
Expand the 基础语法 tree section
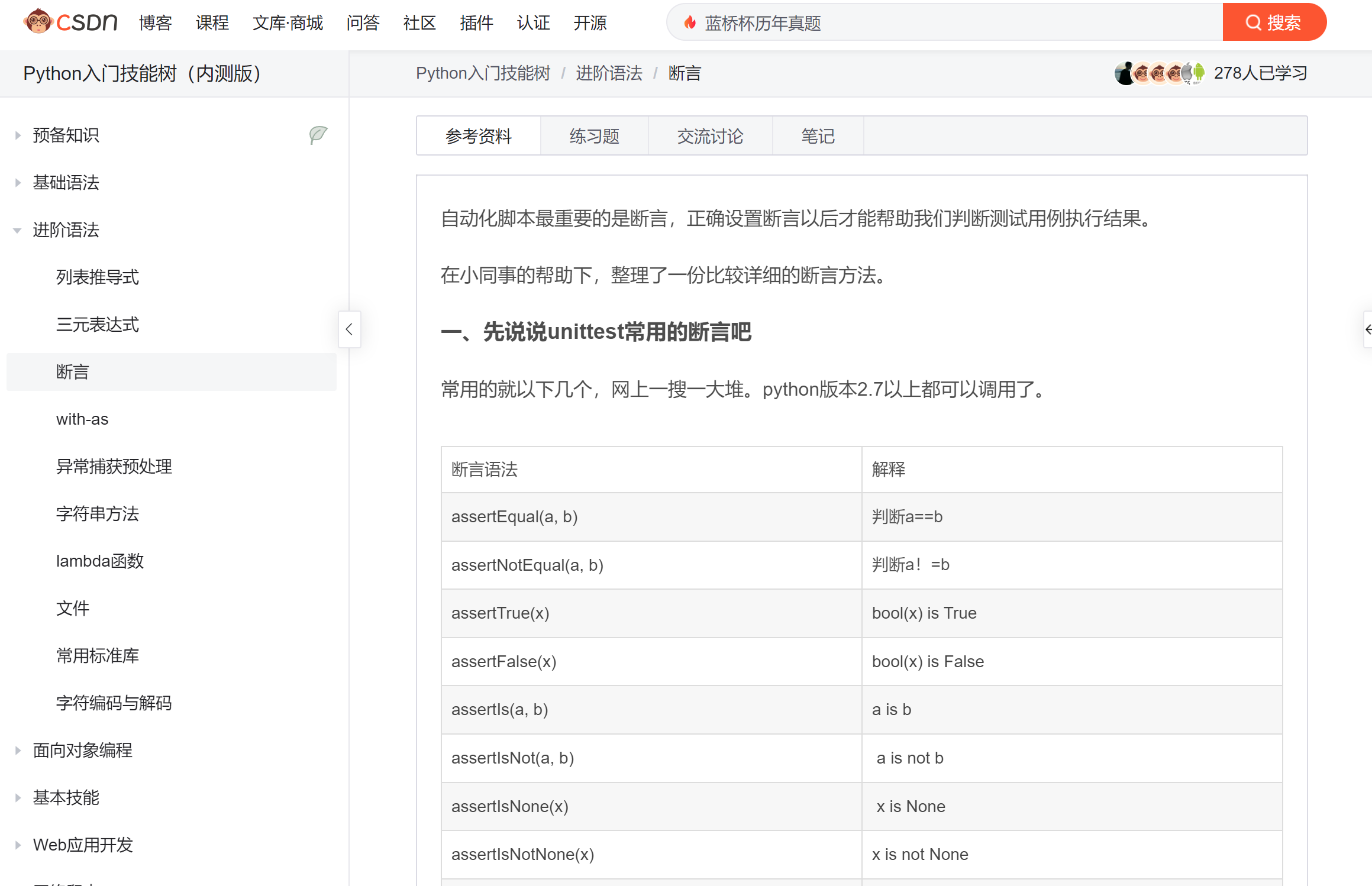point(18,183)
